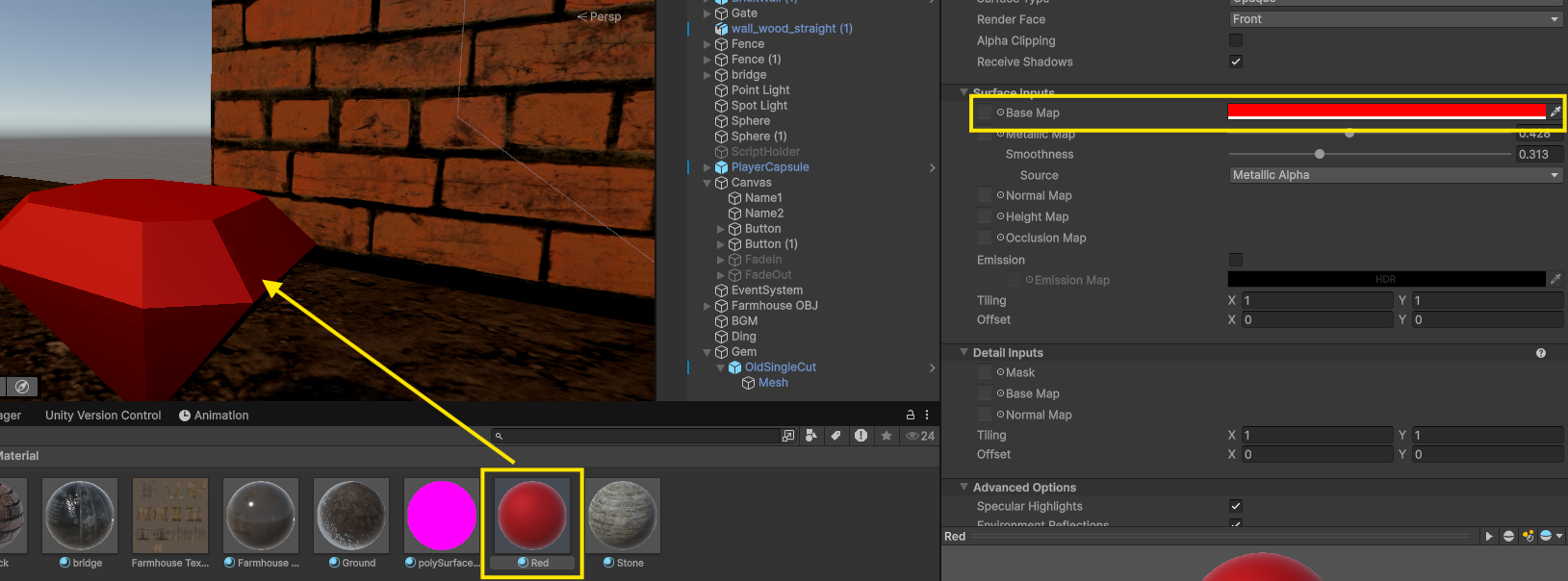The image size is (1568, 581).
Task: Select the Spot Light object
Action: coord(758,106)
